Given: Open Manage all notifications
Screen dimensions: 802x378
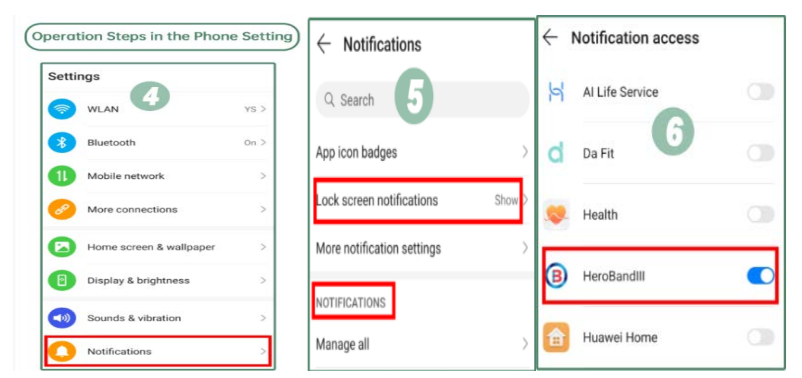Looking at the screenshot, I should (x=421, y=344).
